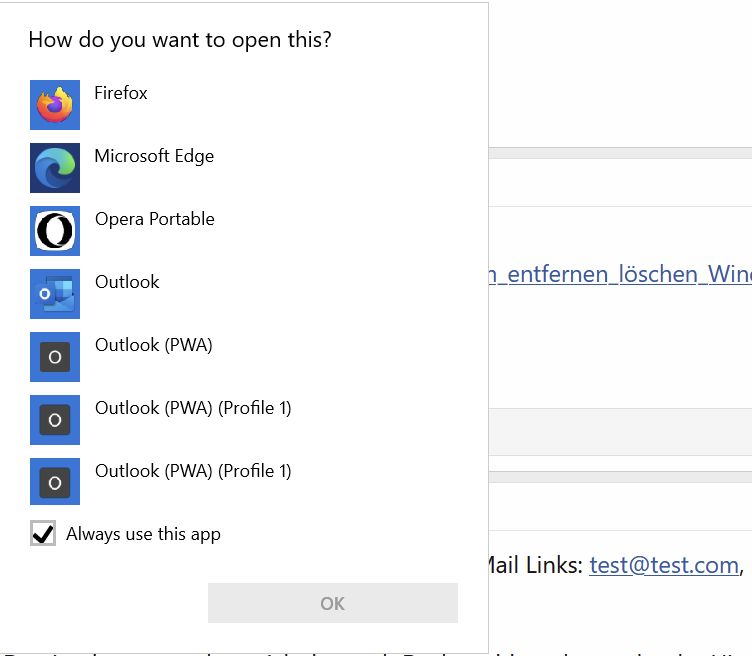
Task: Select the Opera Portable text entry
Action: pyautogui.click(x=155, y=219)
